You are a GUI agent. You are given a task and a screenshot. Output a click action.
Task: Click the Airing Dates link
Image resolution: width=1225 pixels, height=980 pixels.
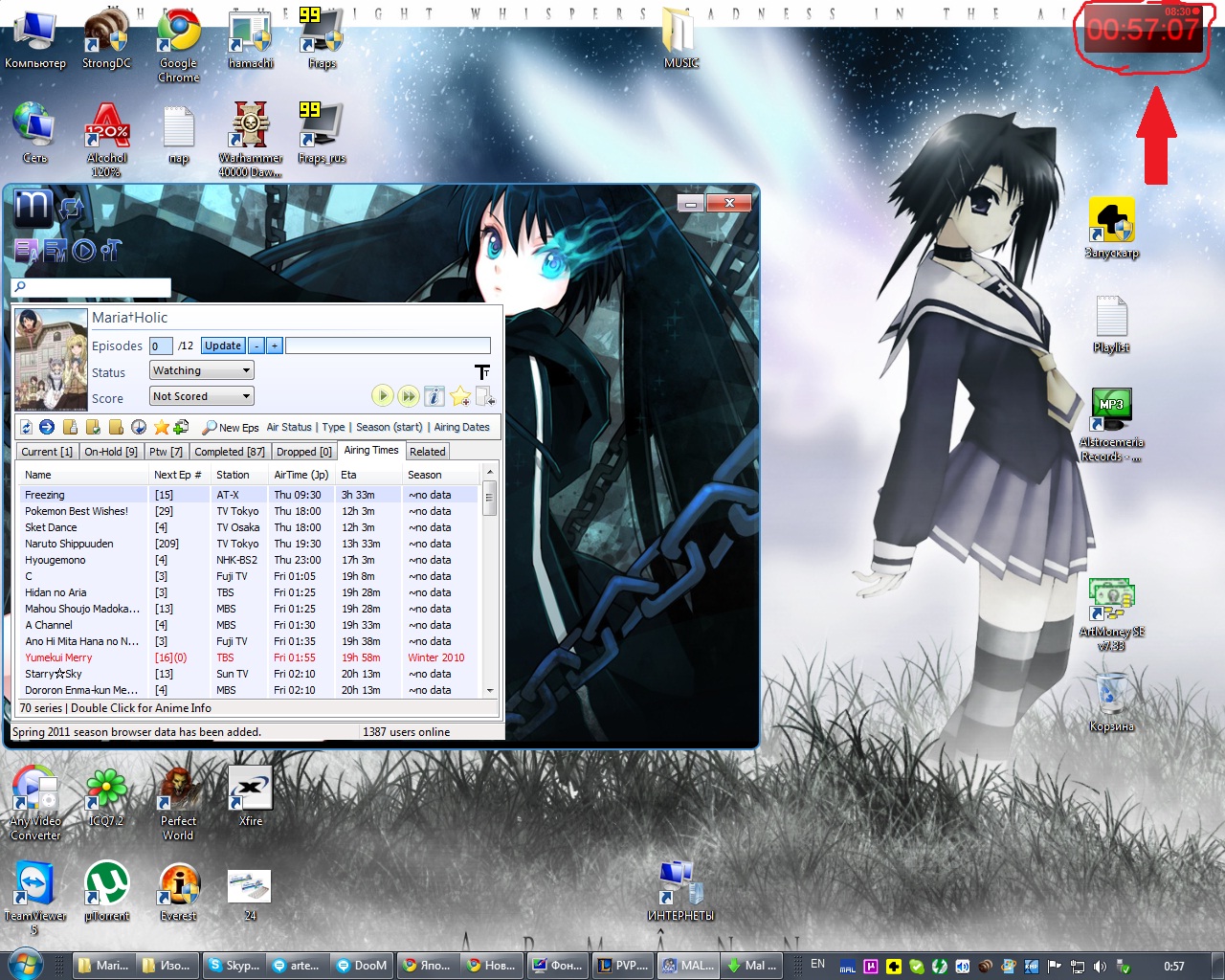[x=462, y=427]
